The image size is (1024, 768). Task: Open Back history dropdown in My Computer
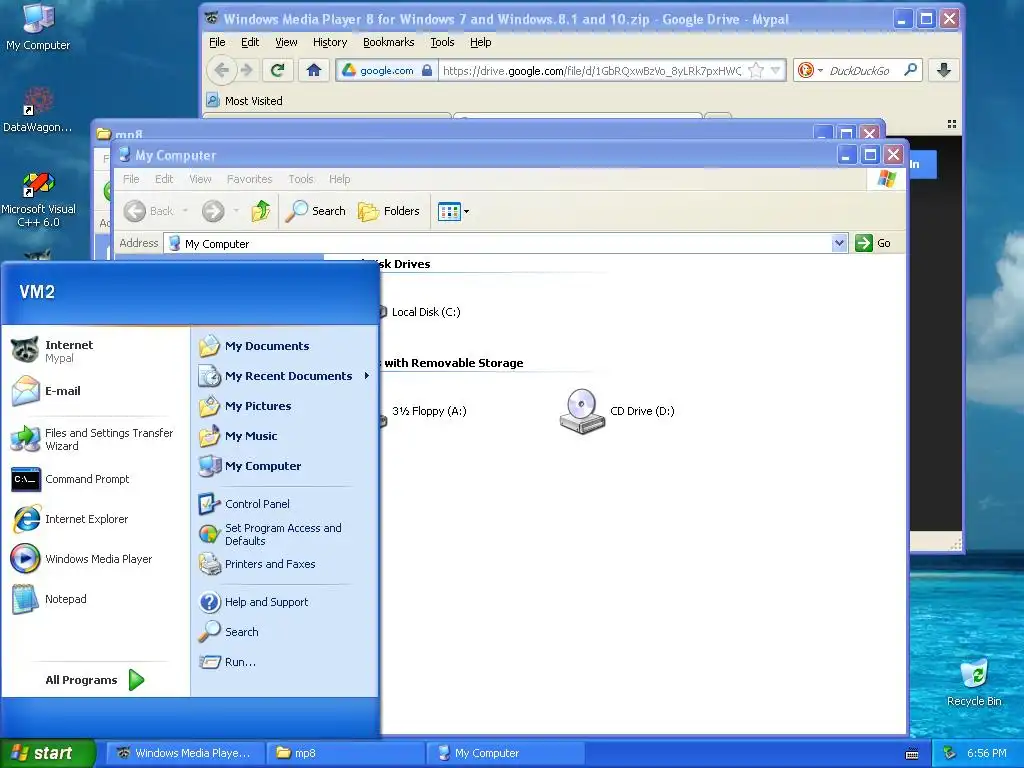[185, 211]
